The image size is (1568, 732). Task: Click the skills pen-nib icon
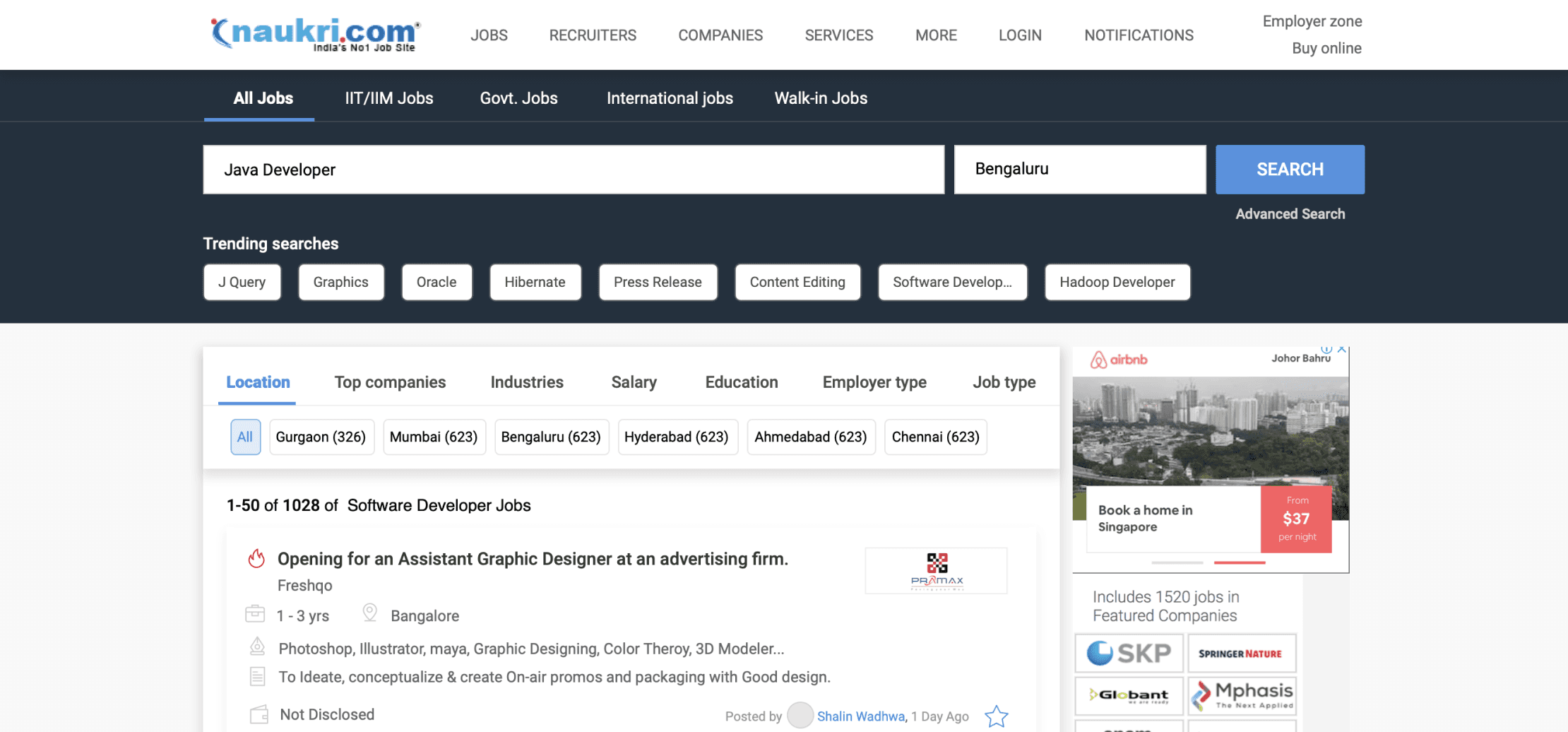257,646
